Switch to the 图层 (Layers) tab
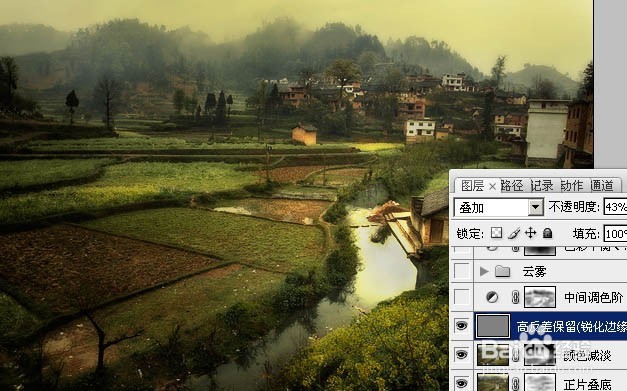The width and height of the screenshot is (627, 391). (x=472, y=186)
